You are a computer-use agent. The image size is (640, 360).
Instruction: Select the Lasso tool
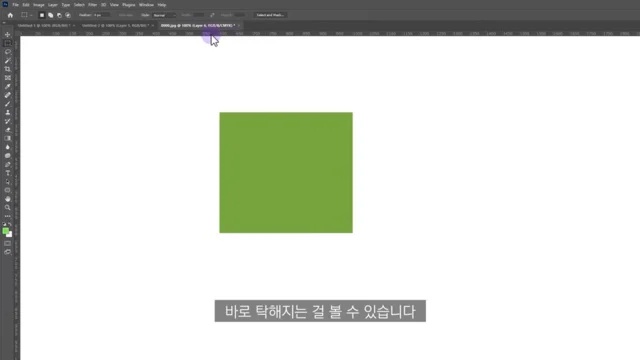(8, 52)
